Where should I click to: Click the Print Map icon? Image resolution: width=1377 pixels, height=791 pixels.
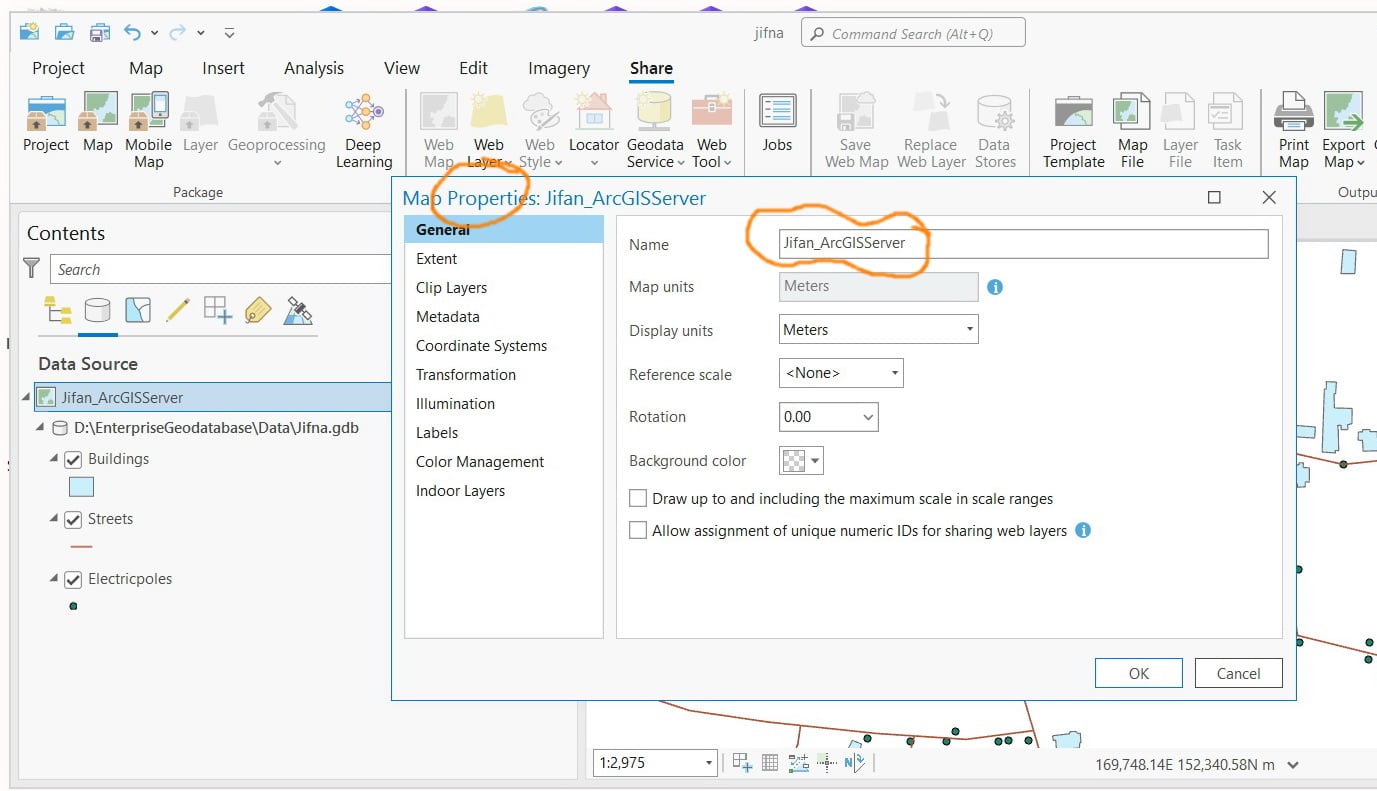click(x=1293, y=112)
